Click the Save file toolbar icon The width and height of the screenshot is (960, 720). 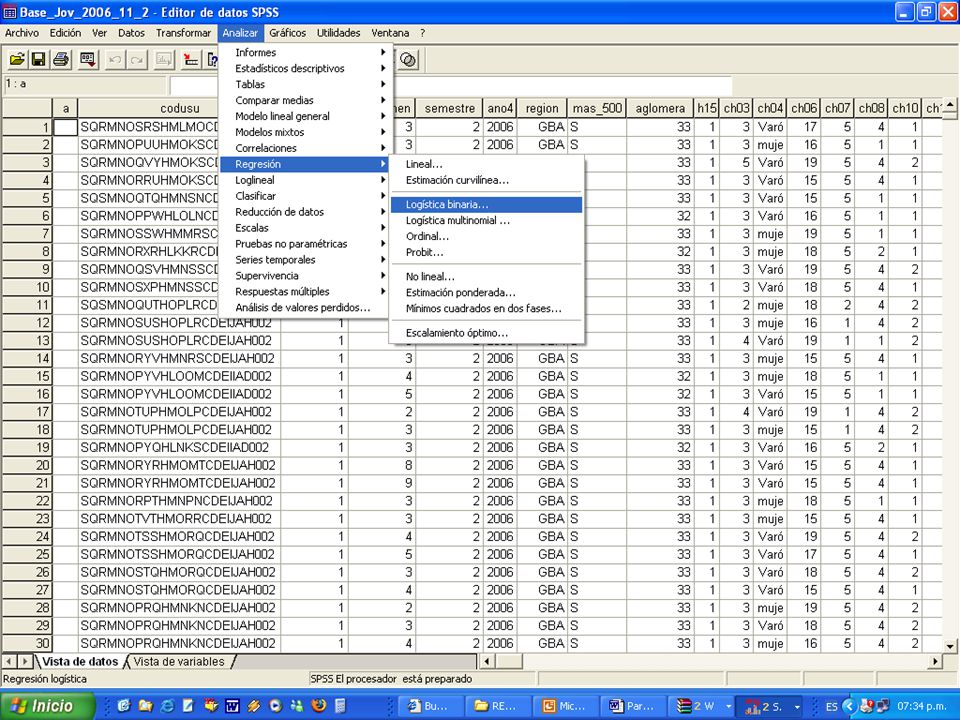[x=38, y=59]
